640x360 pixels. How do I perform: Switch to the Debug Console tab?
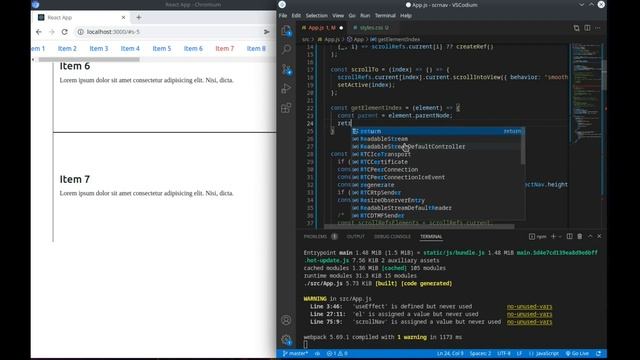point(392,236)
